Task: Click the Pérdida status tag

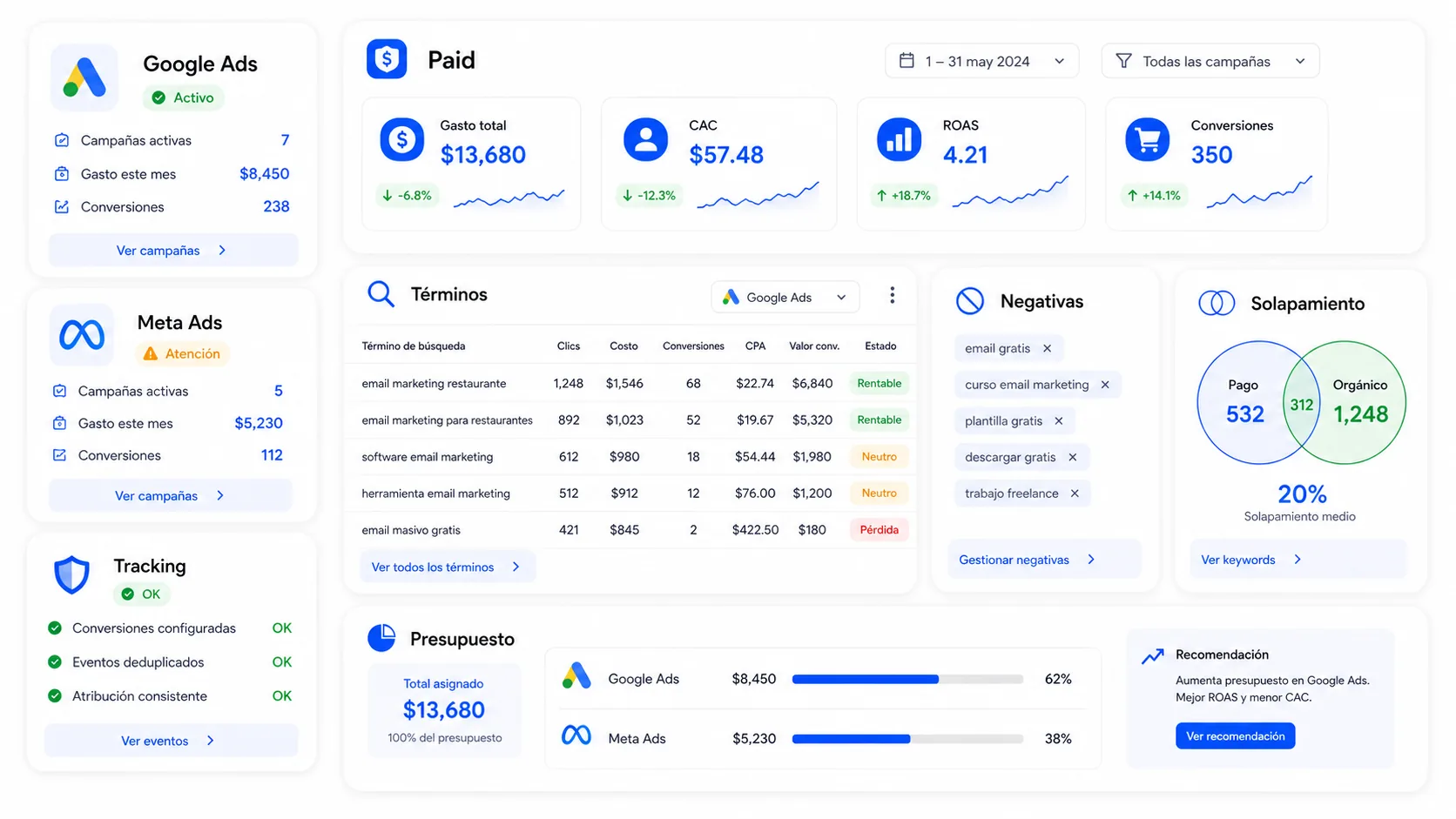Action: click(x=880, y=530)
